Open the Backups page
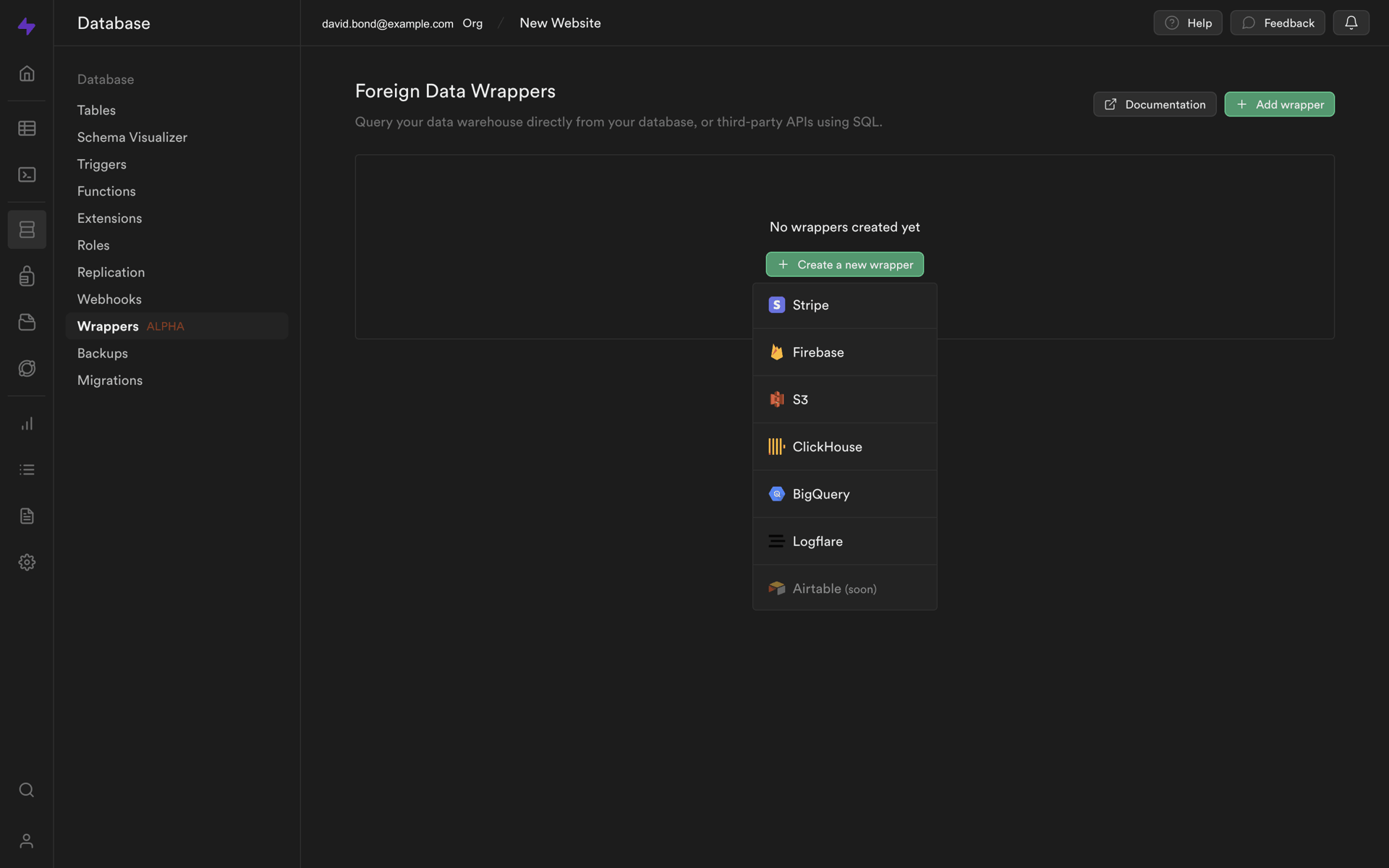This screenshot has width=1389, height=868. pyautogui.click(x=102, y=353)
